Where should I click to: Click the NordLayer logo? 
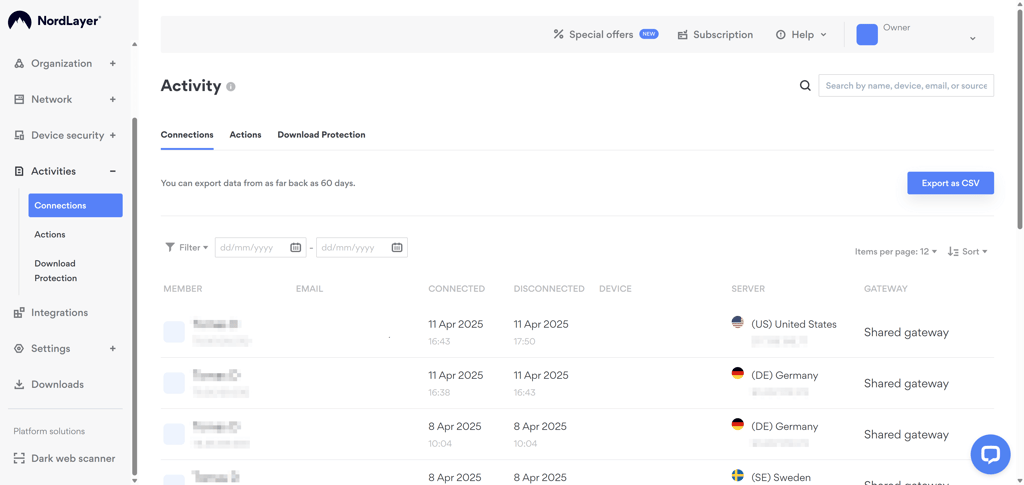coord(54,20)
